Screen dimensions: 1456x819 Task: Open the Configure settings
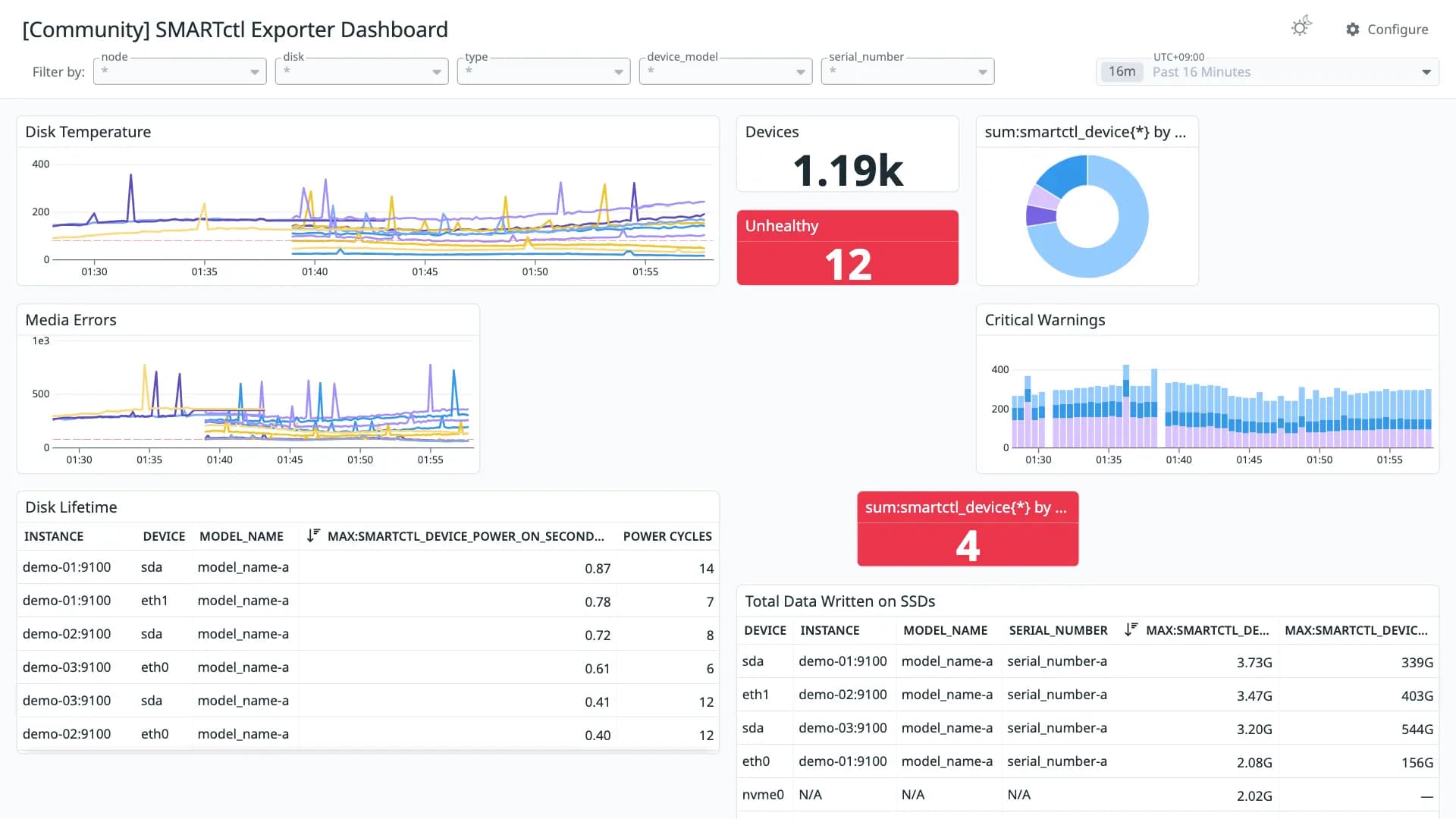coord(1387,30)
